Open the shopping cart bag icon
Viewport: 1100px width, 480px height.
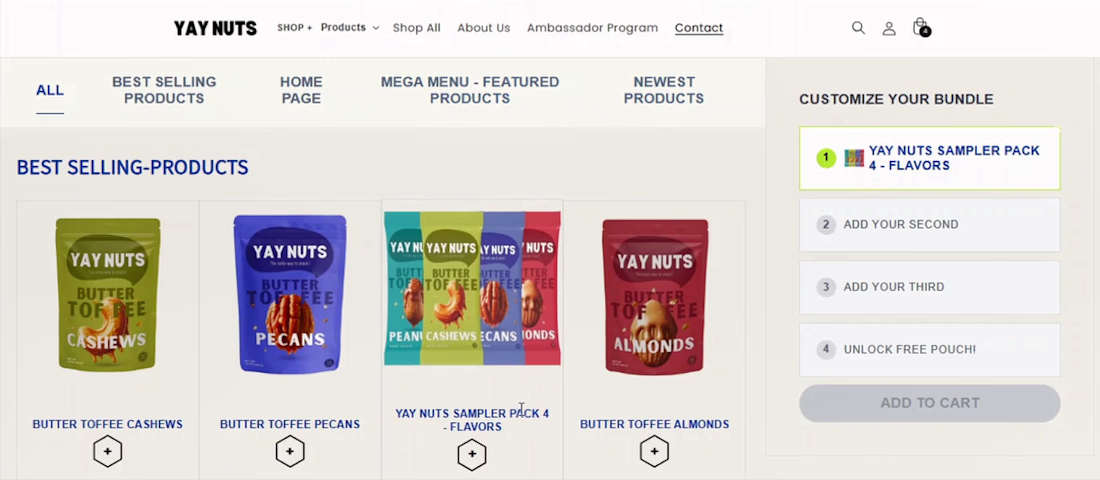pos(920,27)
